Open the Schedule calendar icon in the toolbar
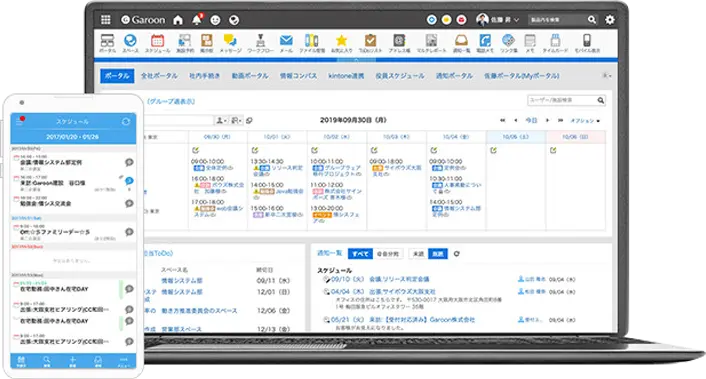 coord(157,43)
